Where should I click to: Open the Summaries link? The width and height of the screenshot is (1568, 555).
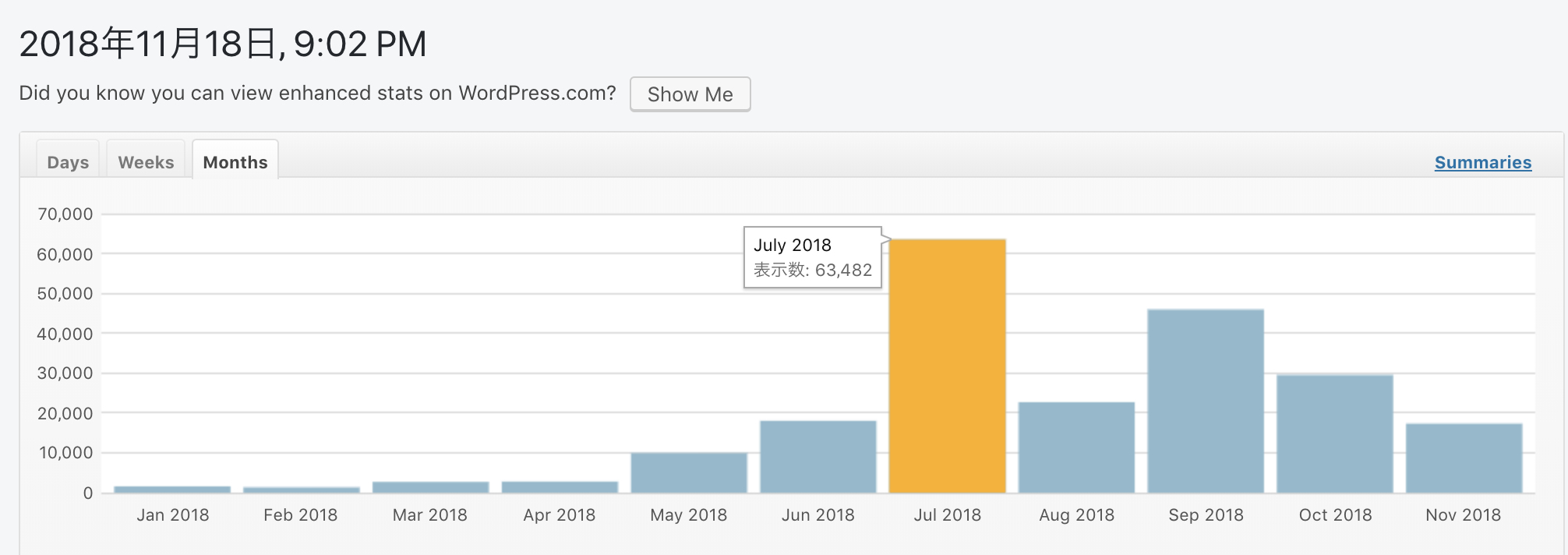pos(1482,162)
